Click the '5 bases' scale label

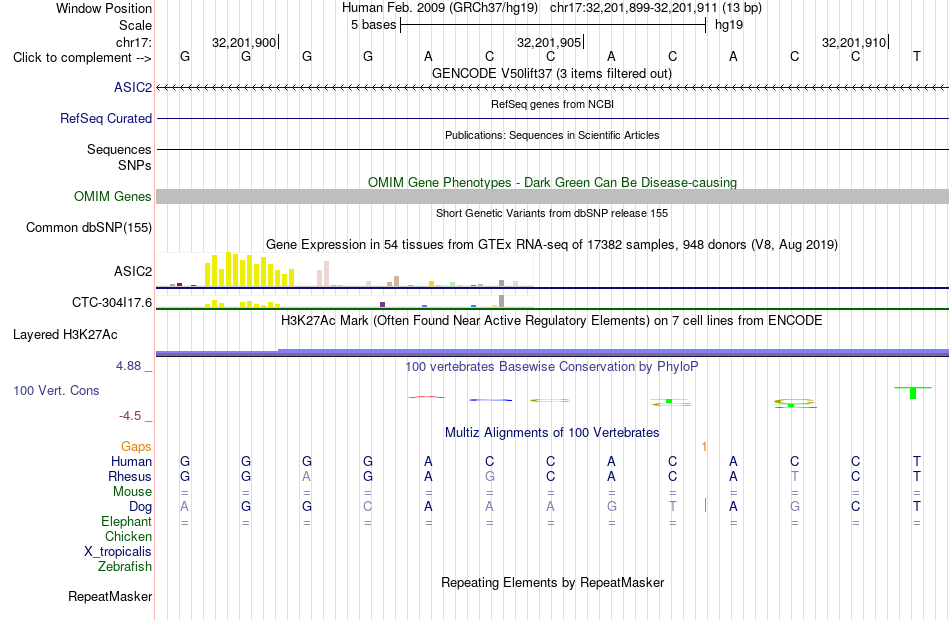point(373,25)
